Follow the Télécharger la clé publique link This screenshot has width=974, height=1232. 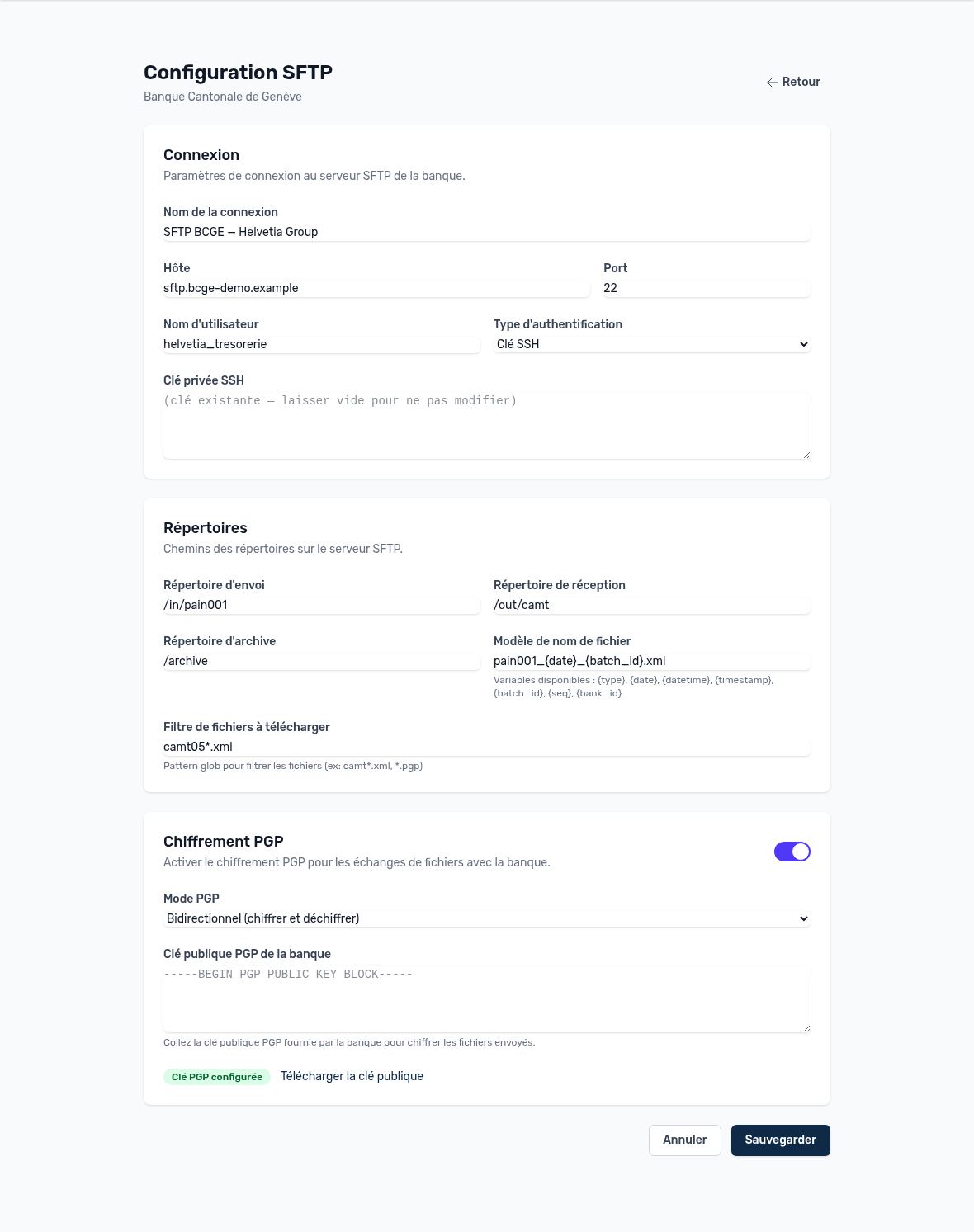[x=352, y=1076]
